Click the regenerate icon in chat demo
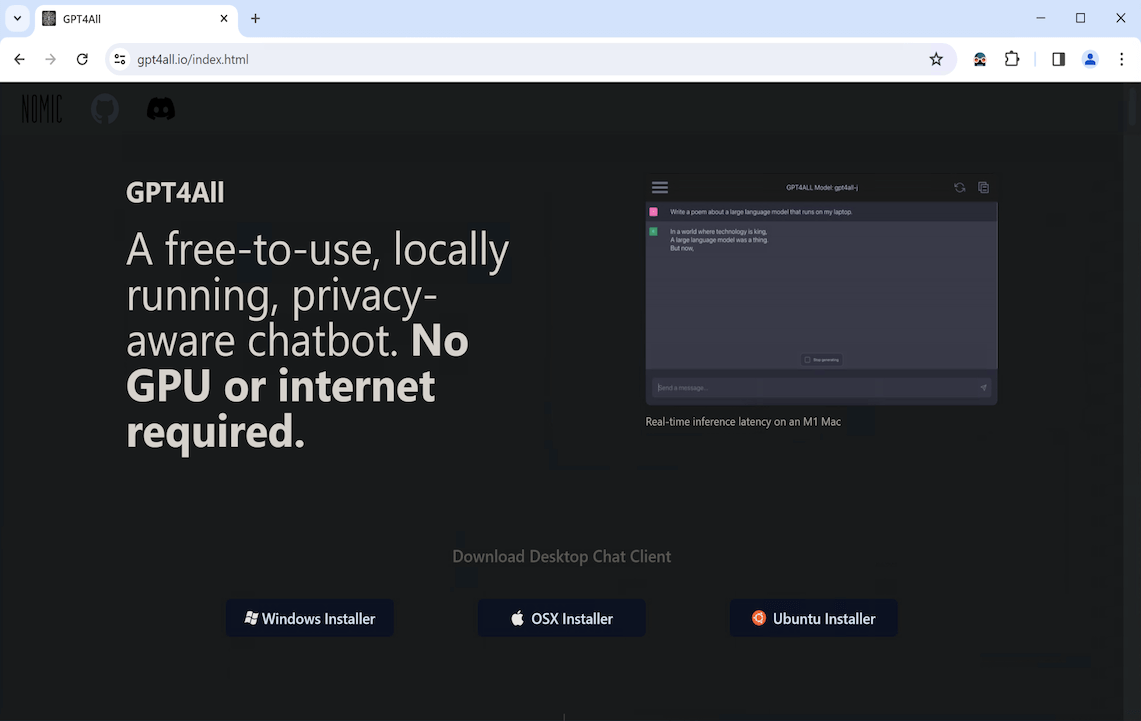The height and width of the screenshot is (721, 1141). pos(960,187)
